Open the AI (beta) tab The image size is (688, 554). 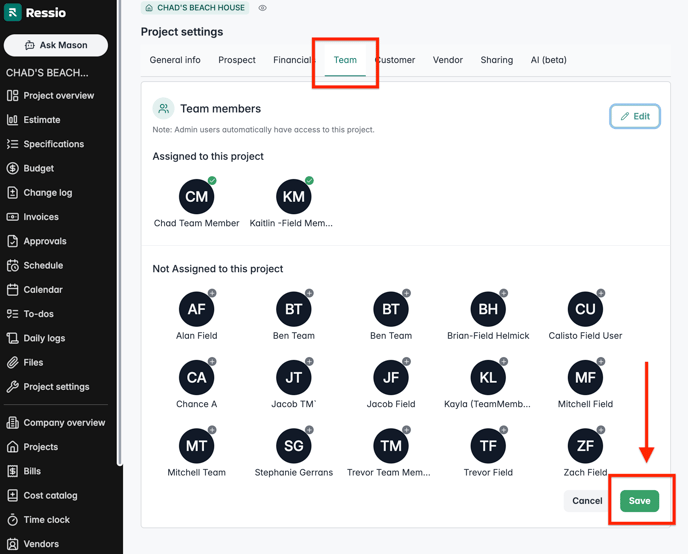point(548,60)
